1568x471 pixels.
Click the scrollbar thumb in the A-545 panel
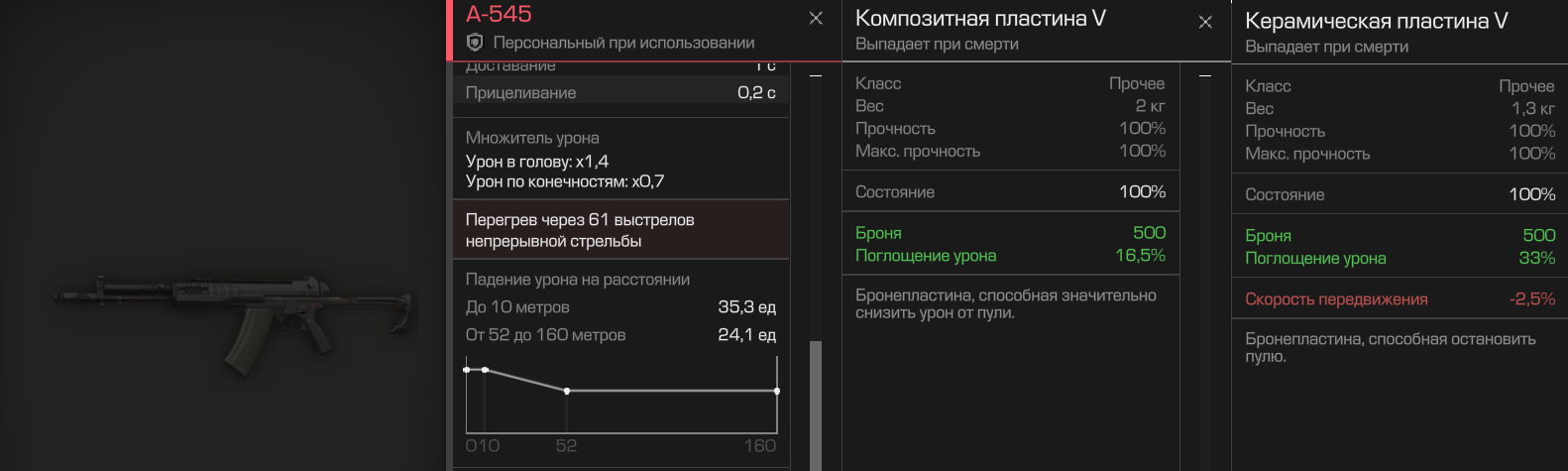click(x=816, y=406)
